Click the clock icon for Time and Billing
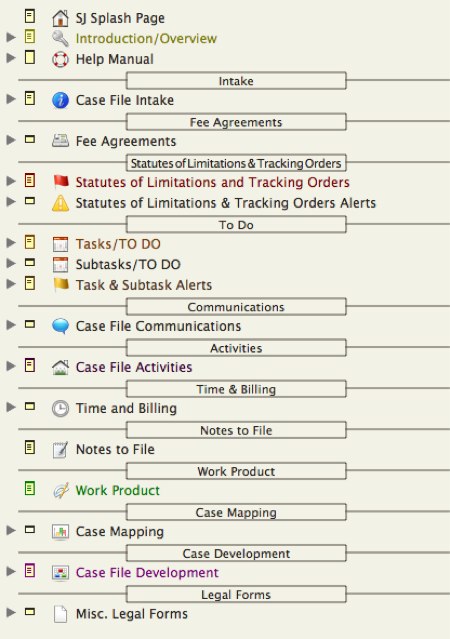The image size is (450, 639). click(60, 408)
